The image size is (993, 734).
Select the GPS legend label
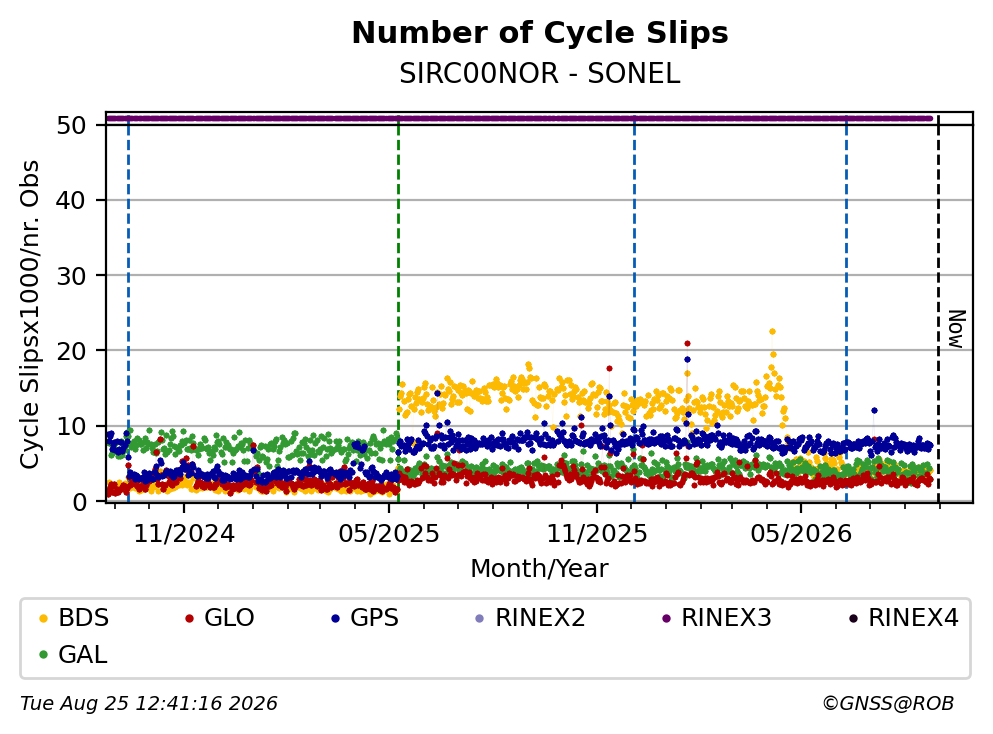point(374,617)
